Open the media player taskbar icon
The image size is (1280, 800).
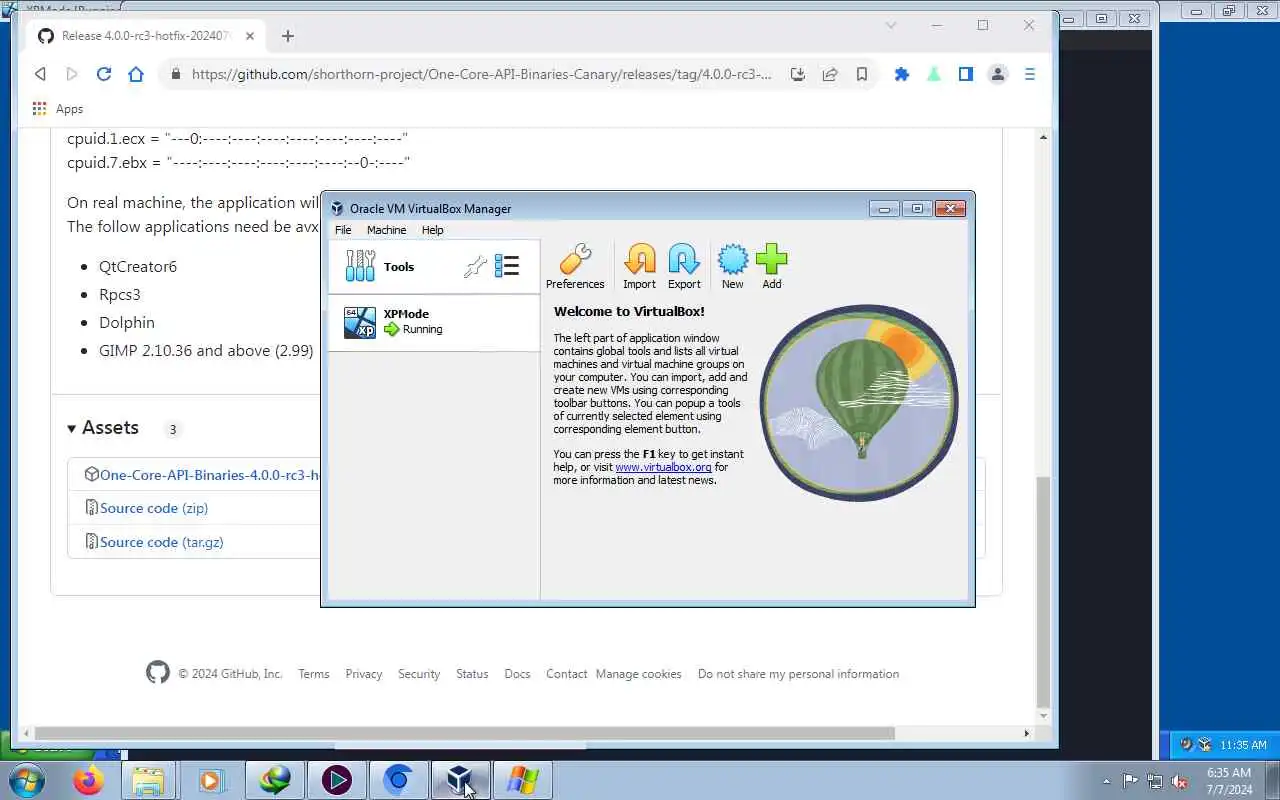(211, 780)
